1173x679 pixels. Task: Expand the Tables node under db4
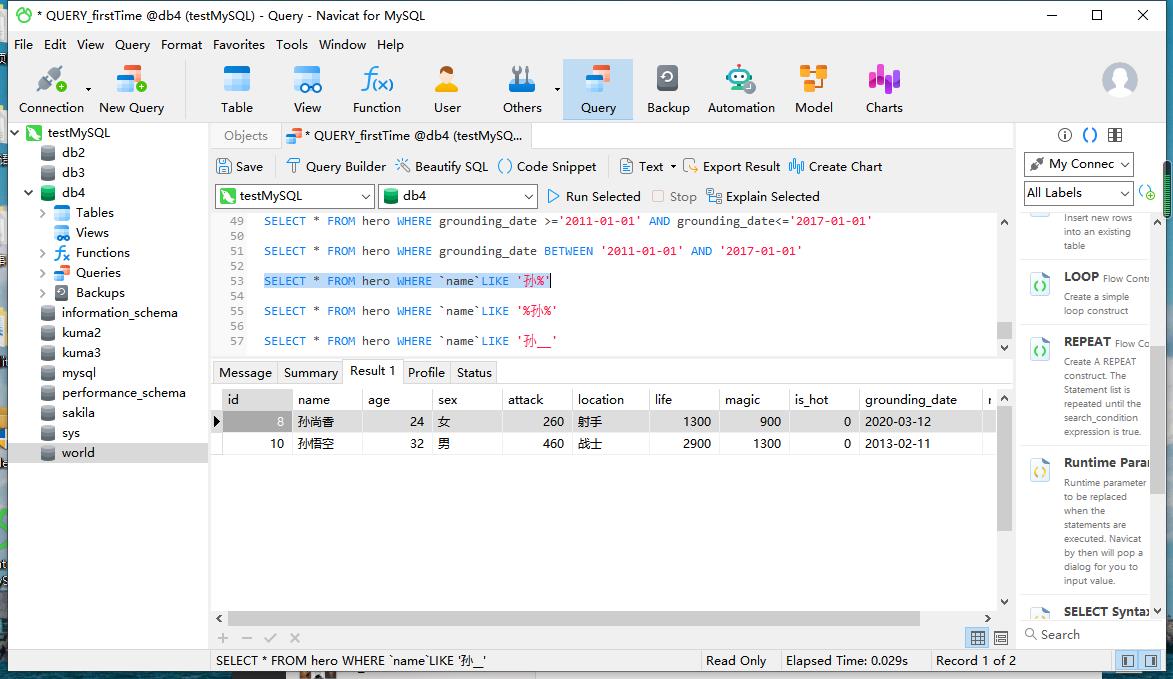point(43,213)
